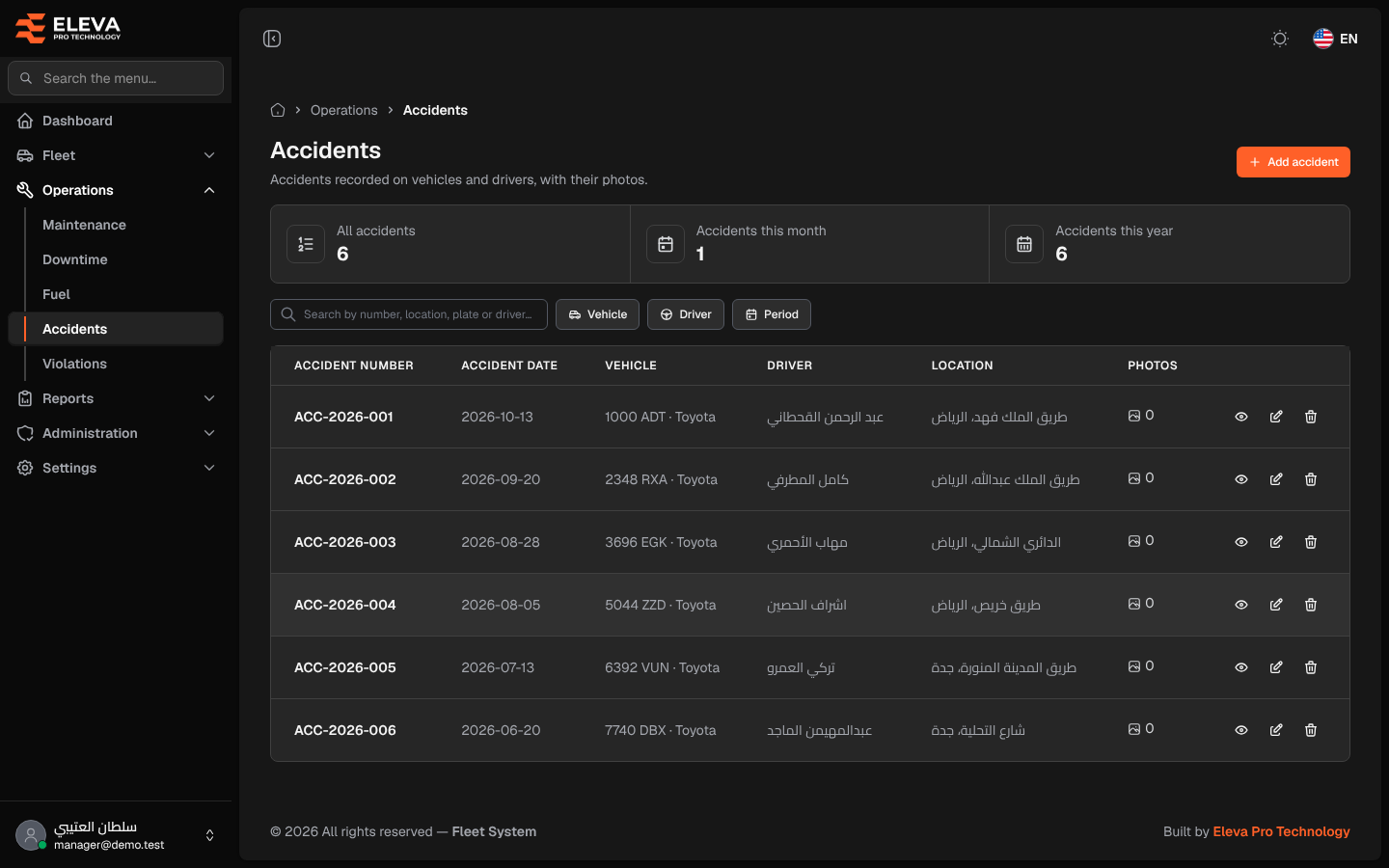View accident ACC-2026-004 details eye icon
This screenshot has width=1389, height=868.
(x=1241, y=605)
